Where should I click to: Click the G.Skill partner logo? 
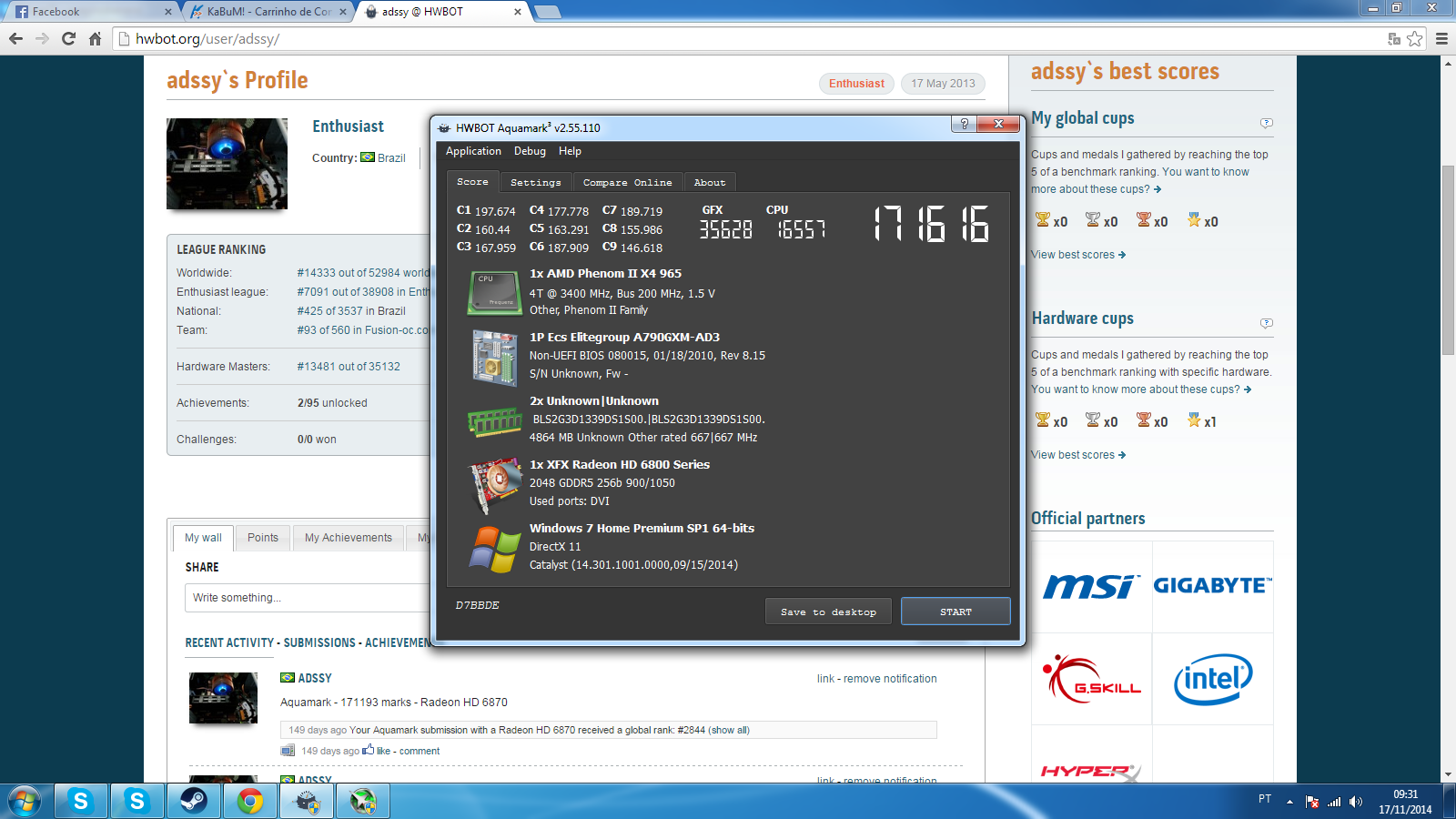pyautogui.click(x=1092, y=679)
